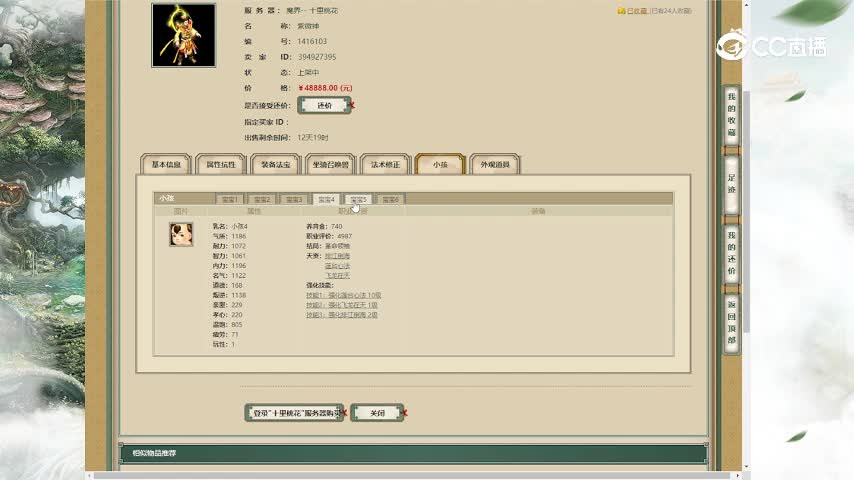
Task: Click the item number 1416103
Action: tap(312, 41)
